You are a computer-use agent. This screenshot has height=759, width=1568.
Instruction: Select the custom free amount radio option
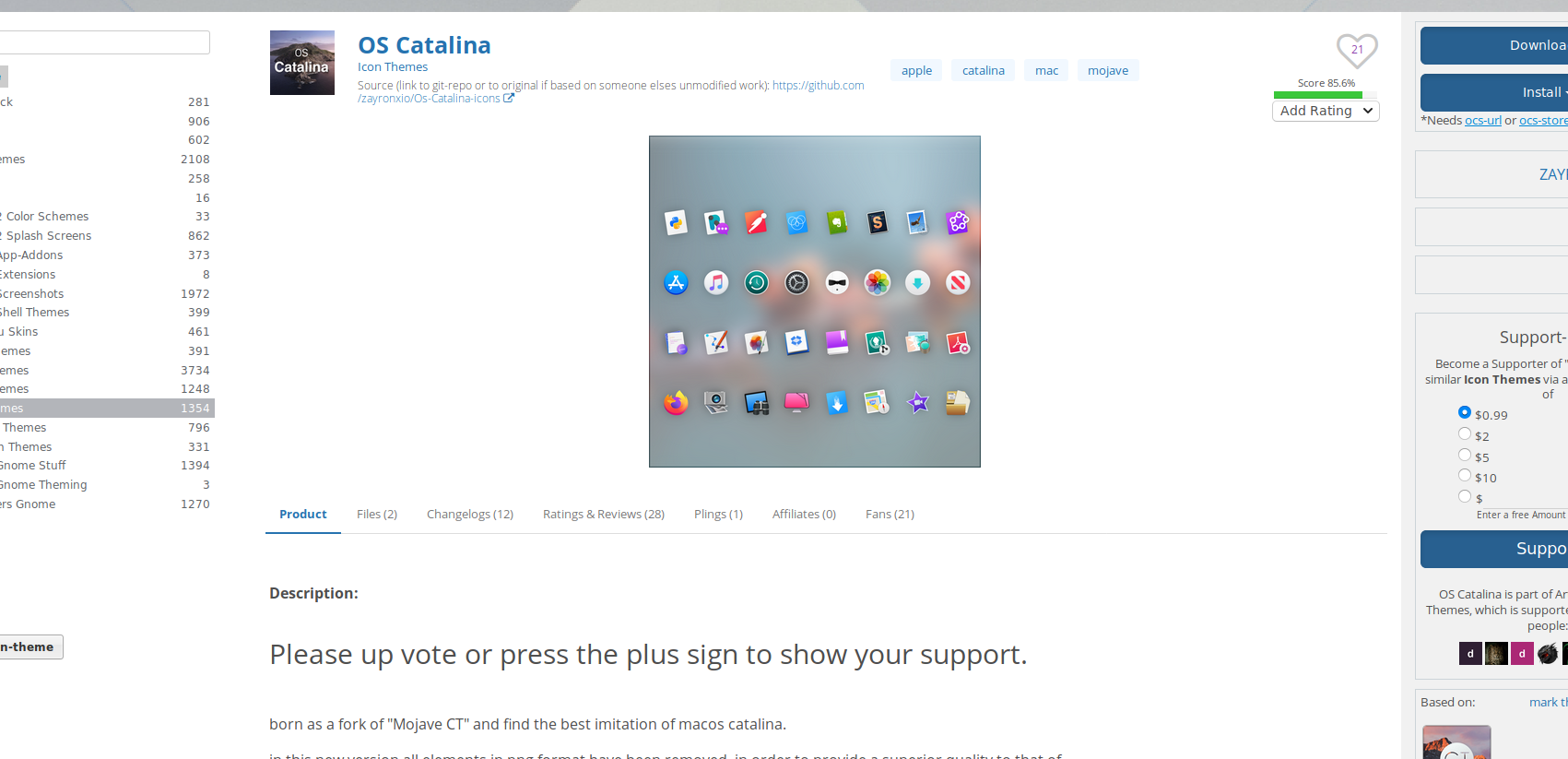coord(1465,496)
